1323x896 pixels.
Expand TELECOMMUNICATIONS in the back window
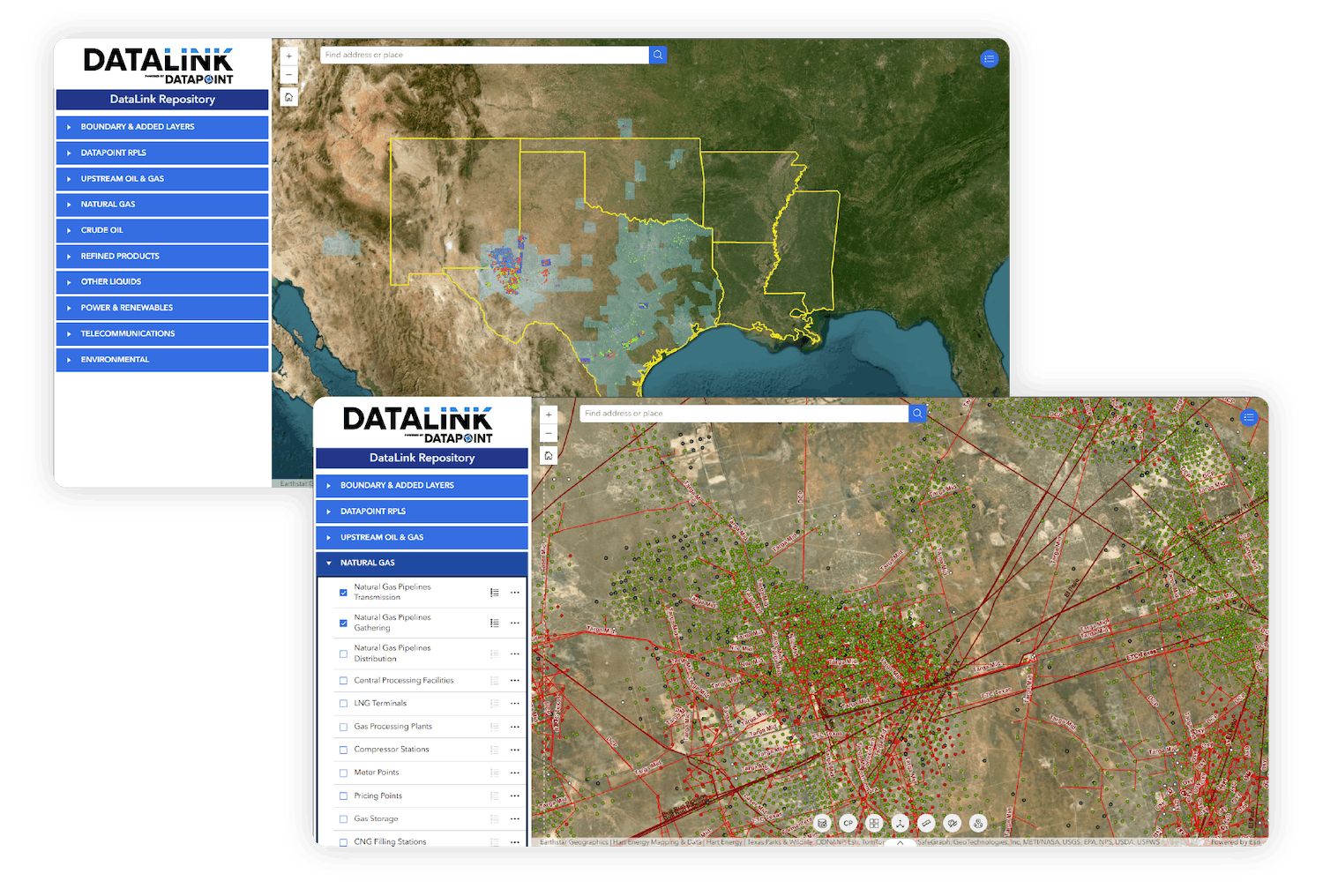pos(162,333)
